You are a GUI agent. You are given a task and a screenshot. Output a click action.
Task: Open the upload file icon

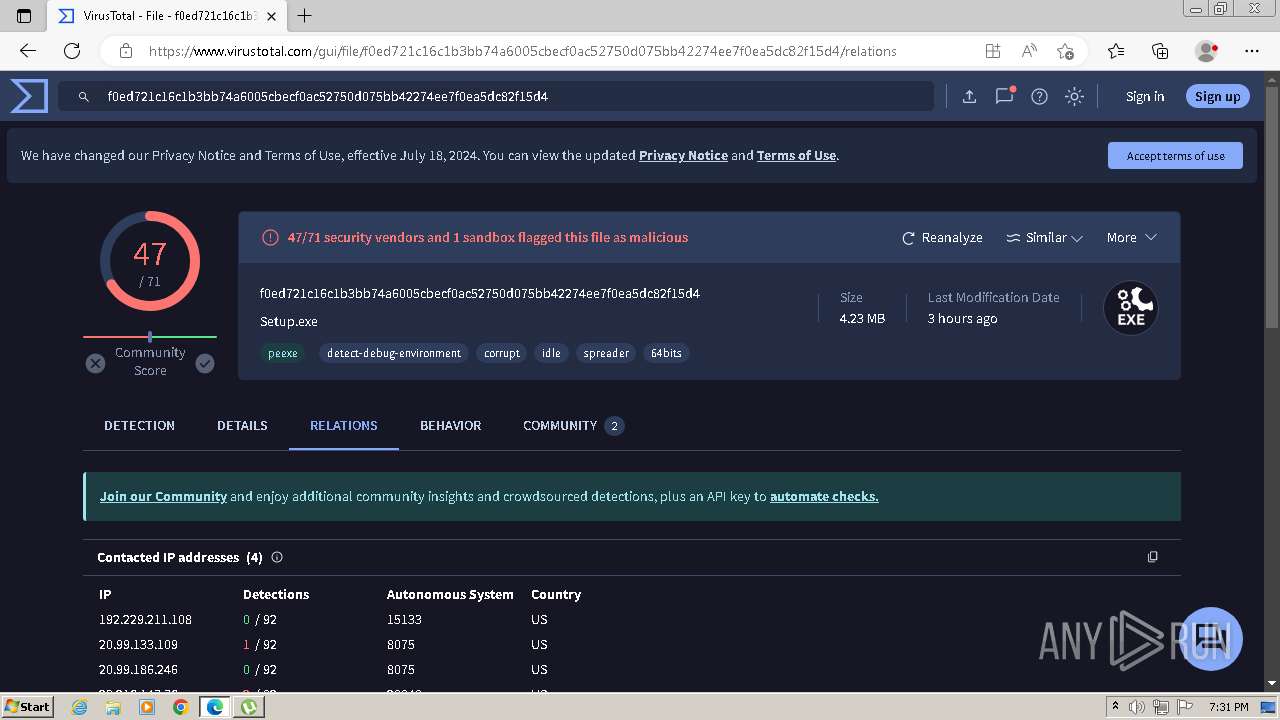[969, 96]
